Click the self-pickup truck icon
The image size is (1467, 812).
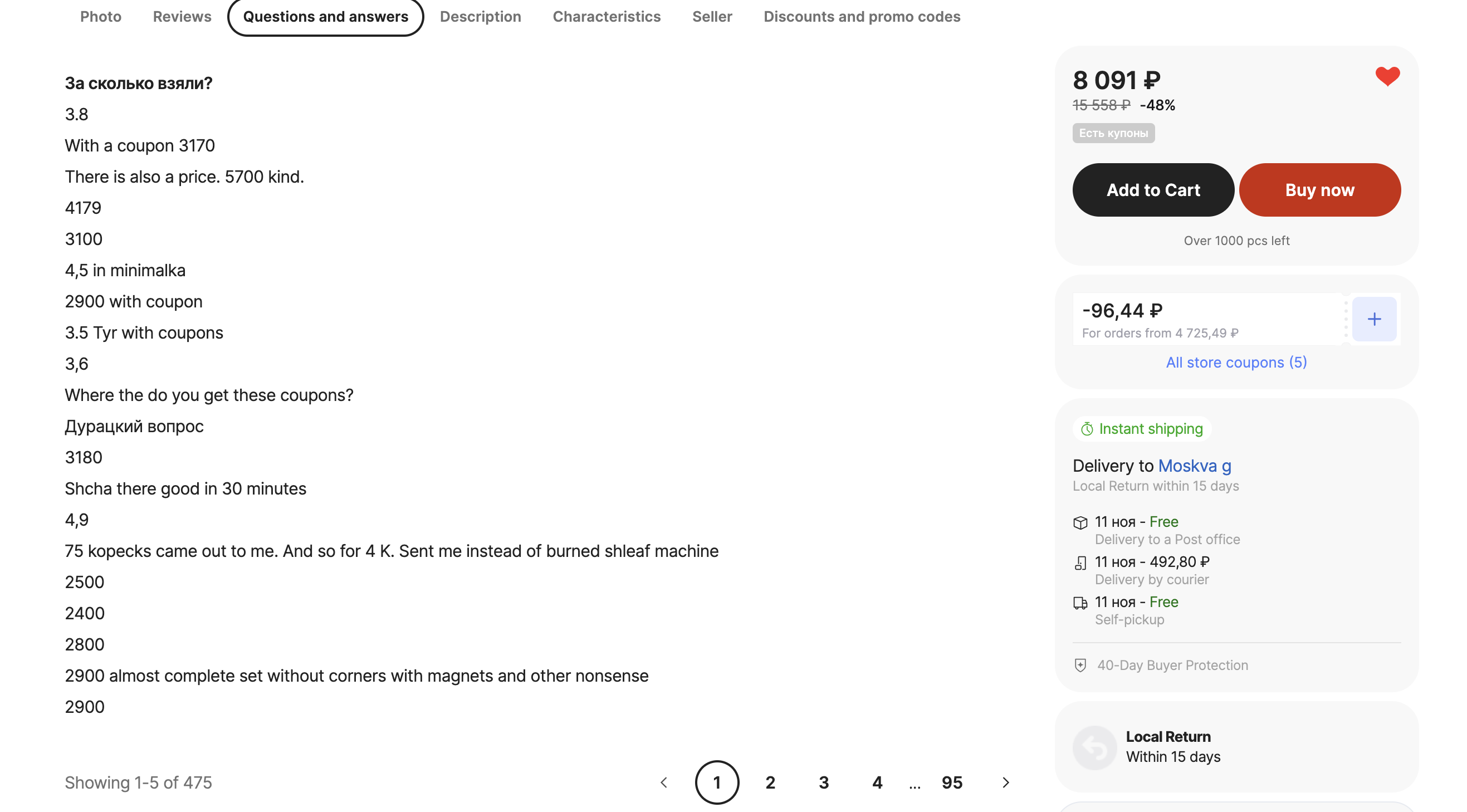(x=1080, y=603)
